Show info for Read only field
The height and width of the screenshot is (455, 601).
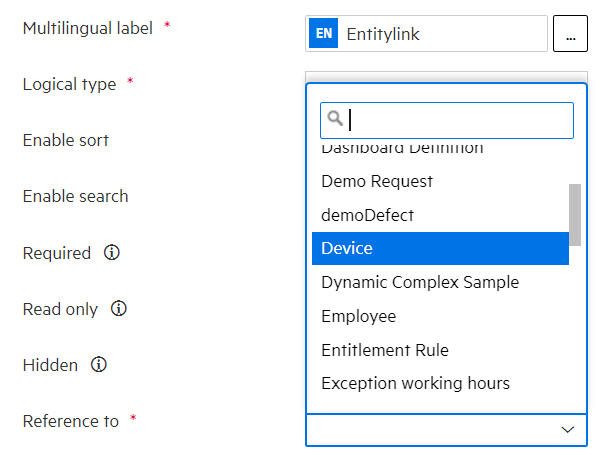click(119, 309)
